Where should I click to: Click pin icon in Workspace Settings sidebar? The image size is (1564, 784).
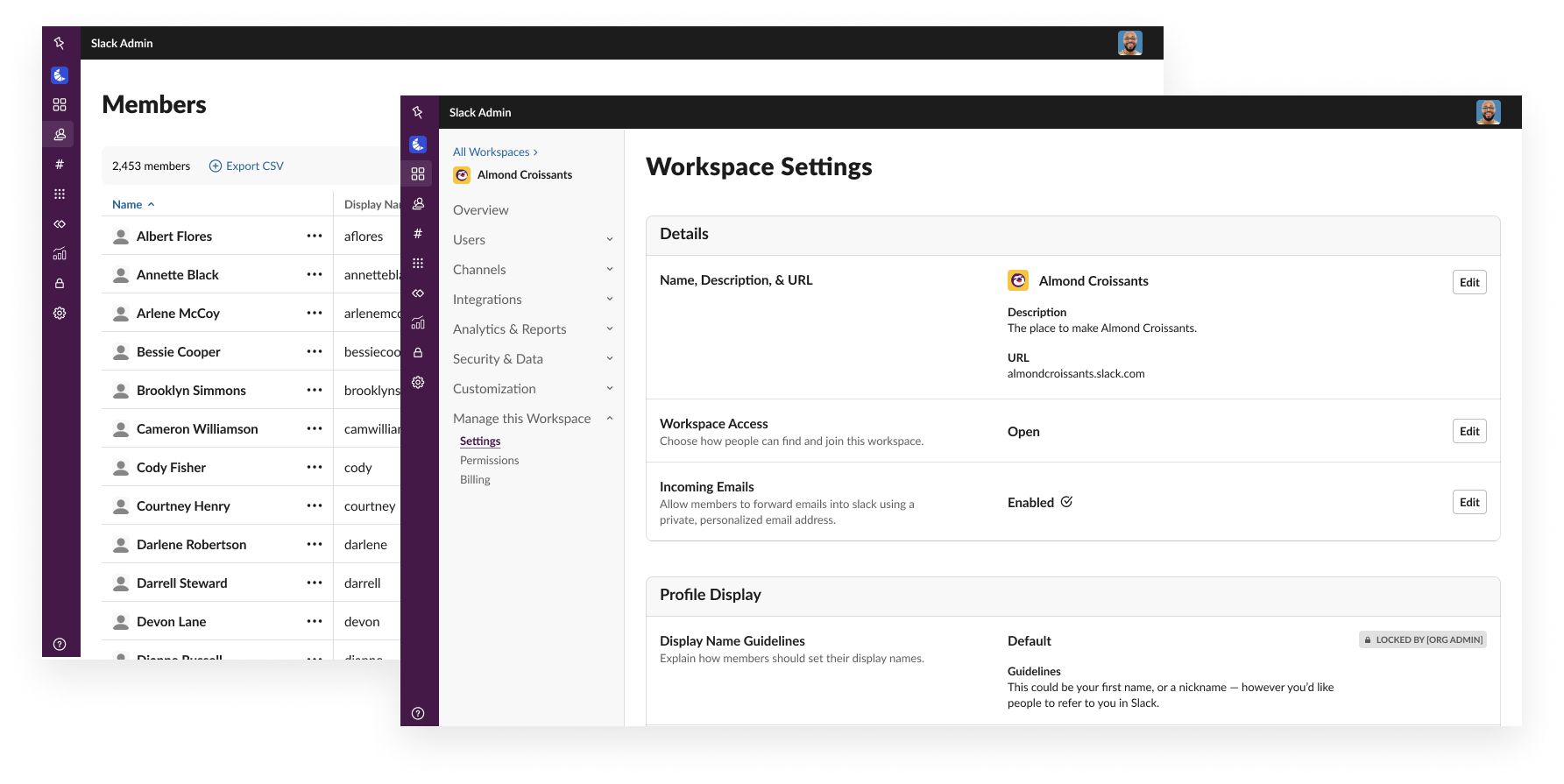pyautogui.click(x=418, y=112)
